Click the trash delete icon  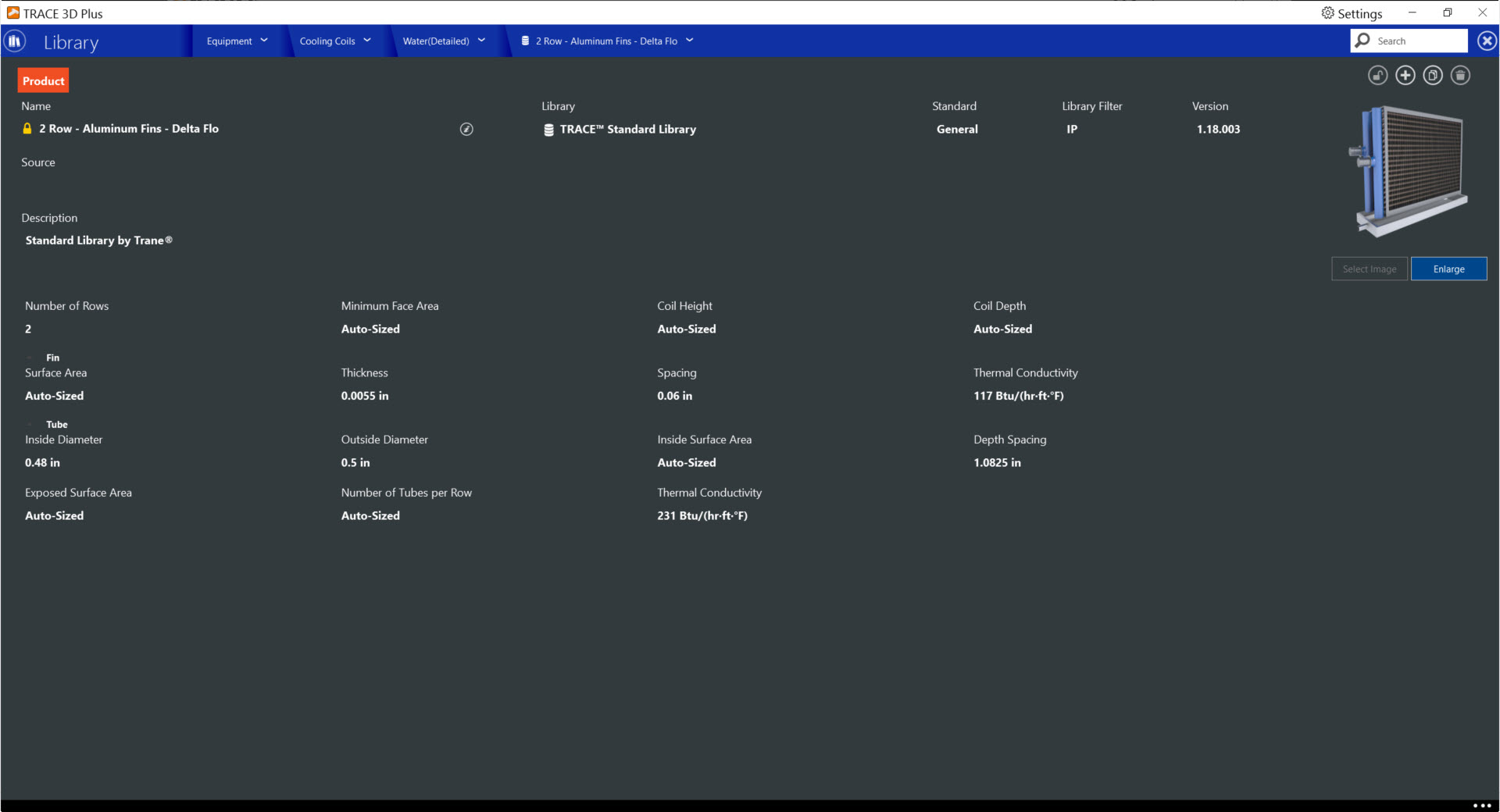point(1460,76)
